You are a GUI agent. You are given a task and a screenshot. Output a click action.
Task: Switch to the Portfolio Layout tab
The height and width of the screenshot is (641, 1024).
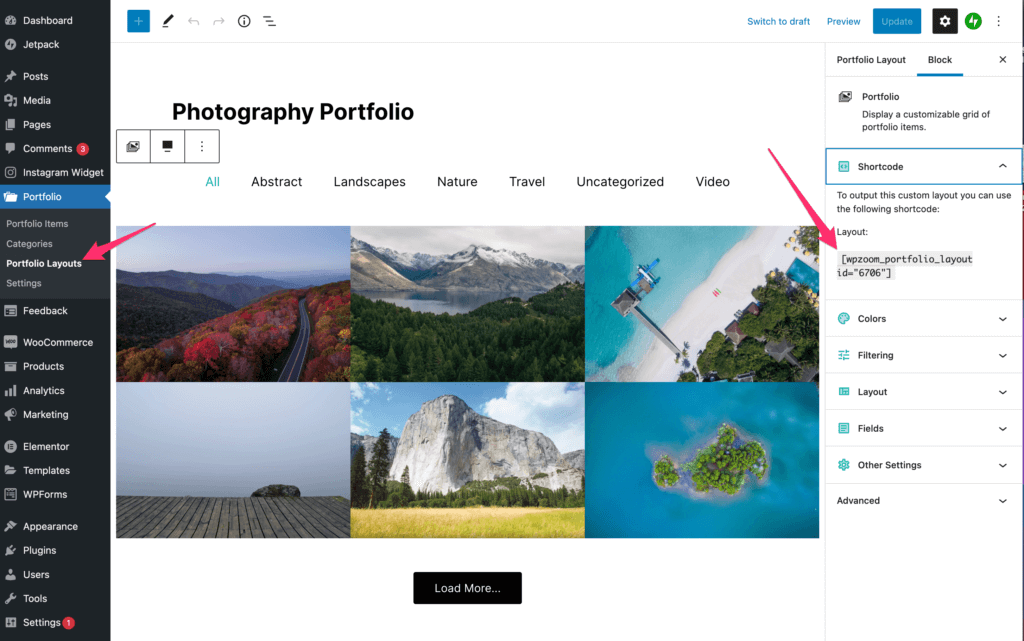click(871, 59)
